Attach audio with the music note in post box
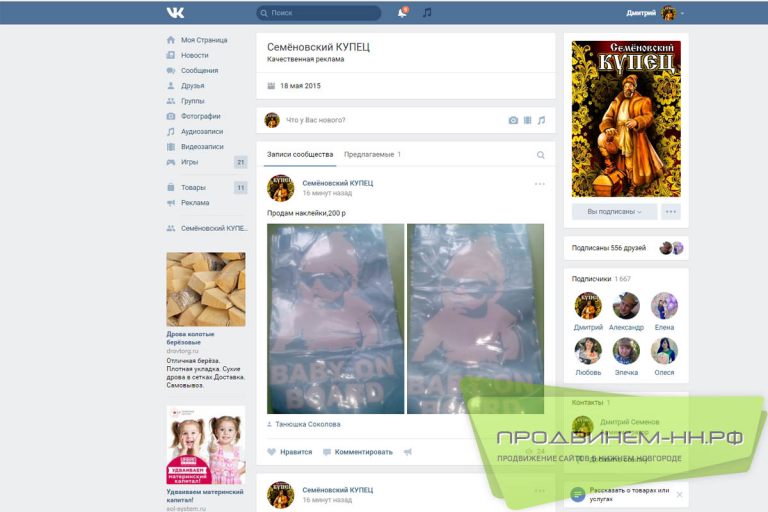 click(541, 120)
